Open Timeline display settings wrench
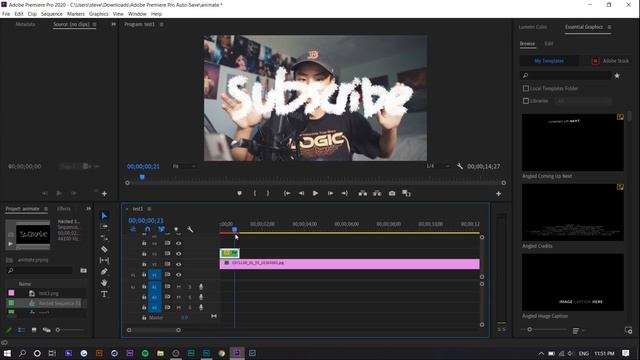The image size is (640, 360). click(x=190, y=229)
